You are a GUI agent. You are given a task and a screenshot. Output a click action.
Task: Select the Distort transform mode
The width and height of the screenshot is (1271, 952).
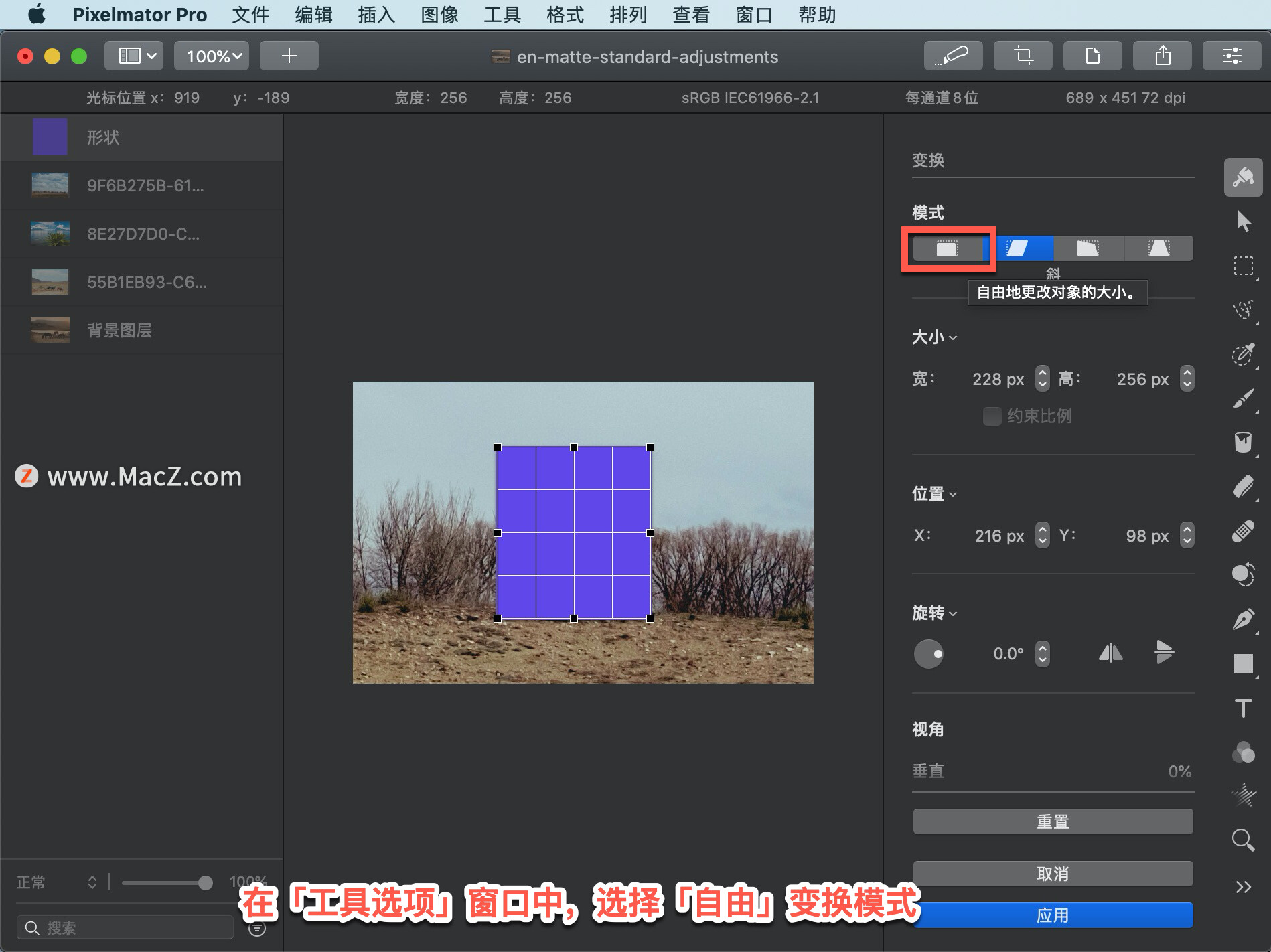pos(1089,248)
